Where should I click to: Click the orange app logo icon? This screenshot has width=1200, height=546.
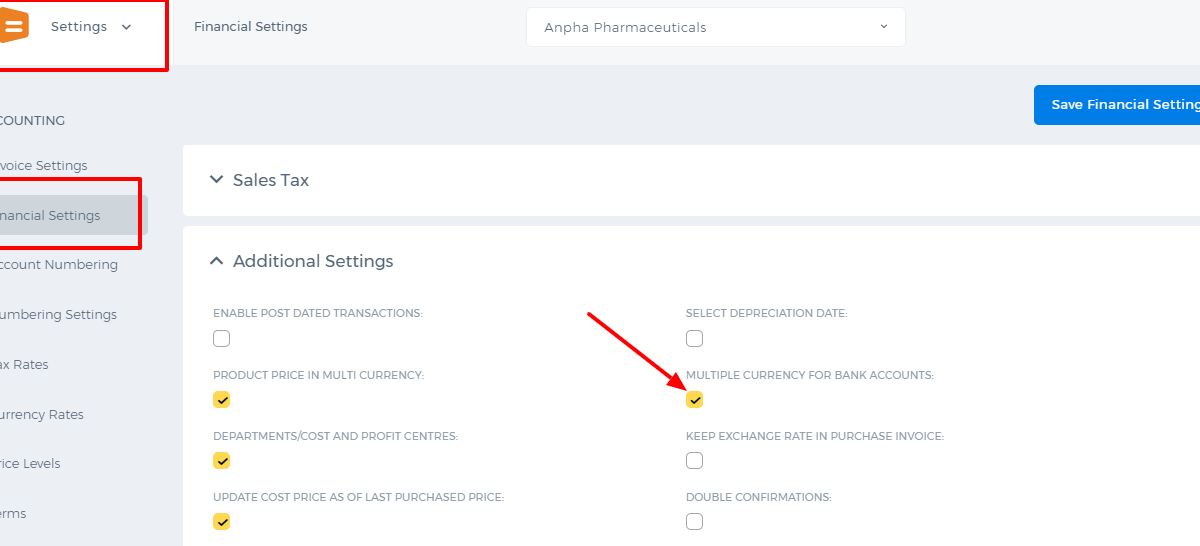[14, 27]
